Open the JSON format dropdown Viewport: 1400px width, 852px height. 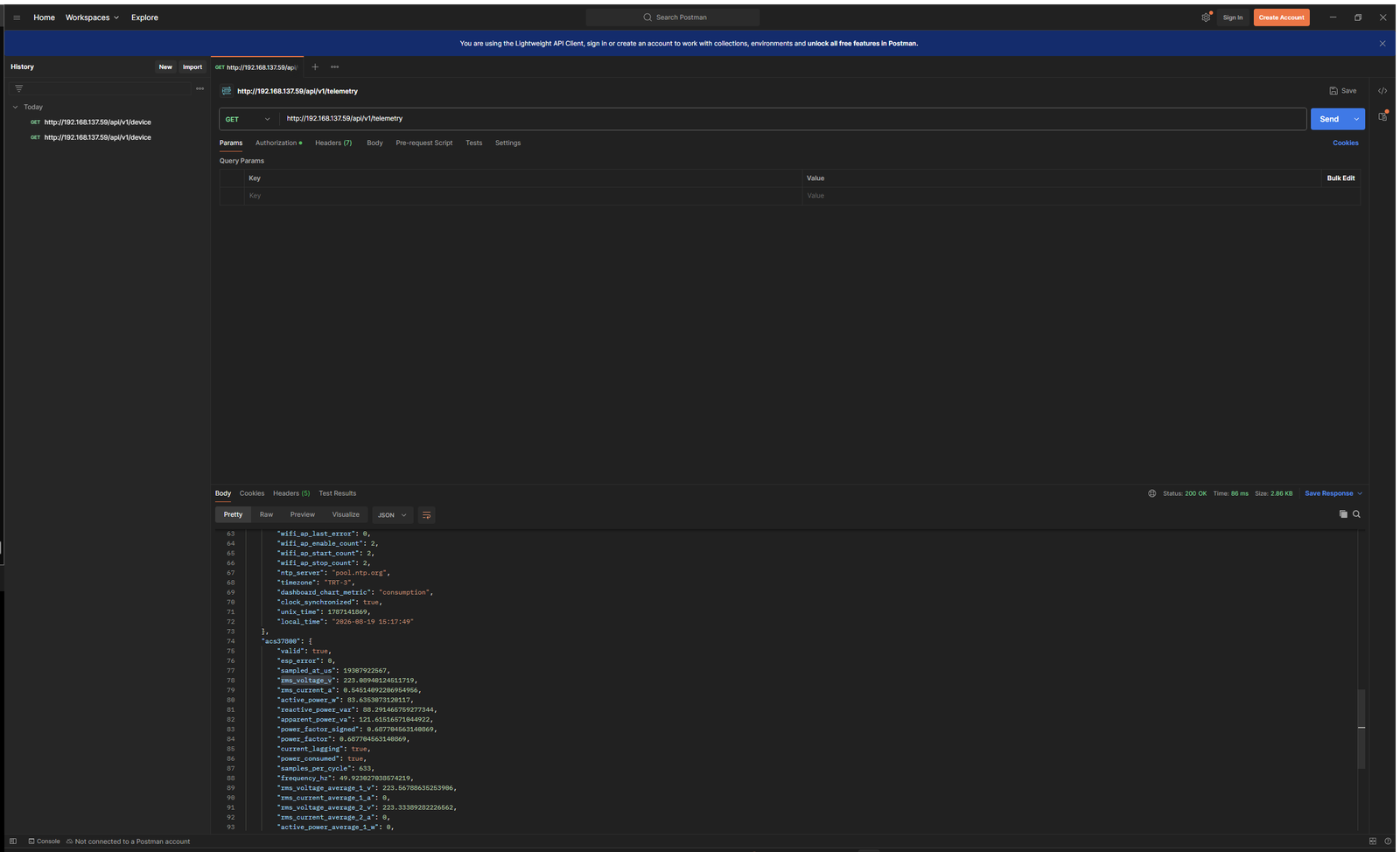point(392,515)
